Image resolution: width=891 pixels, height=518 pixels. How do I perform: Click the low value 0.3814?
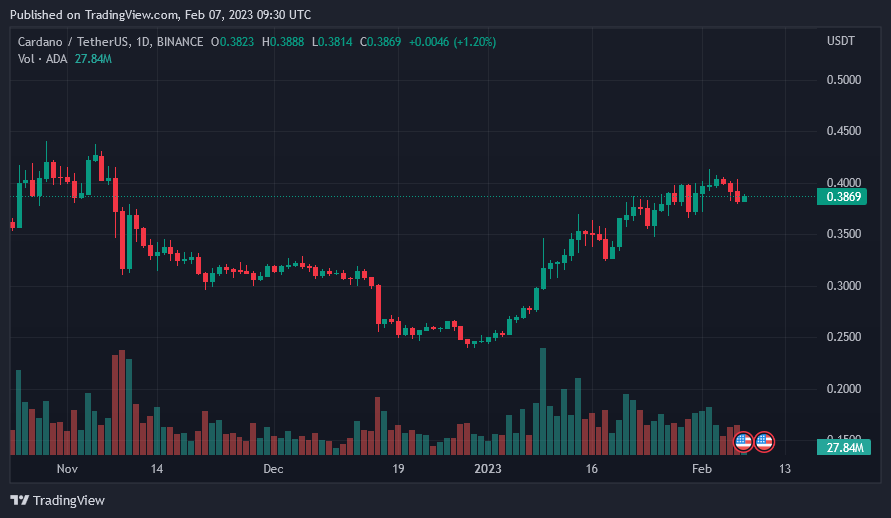335,42
